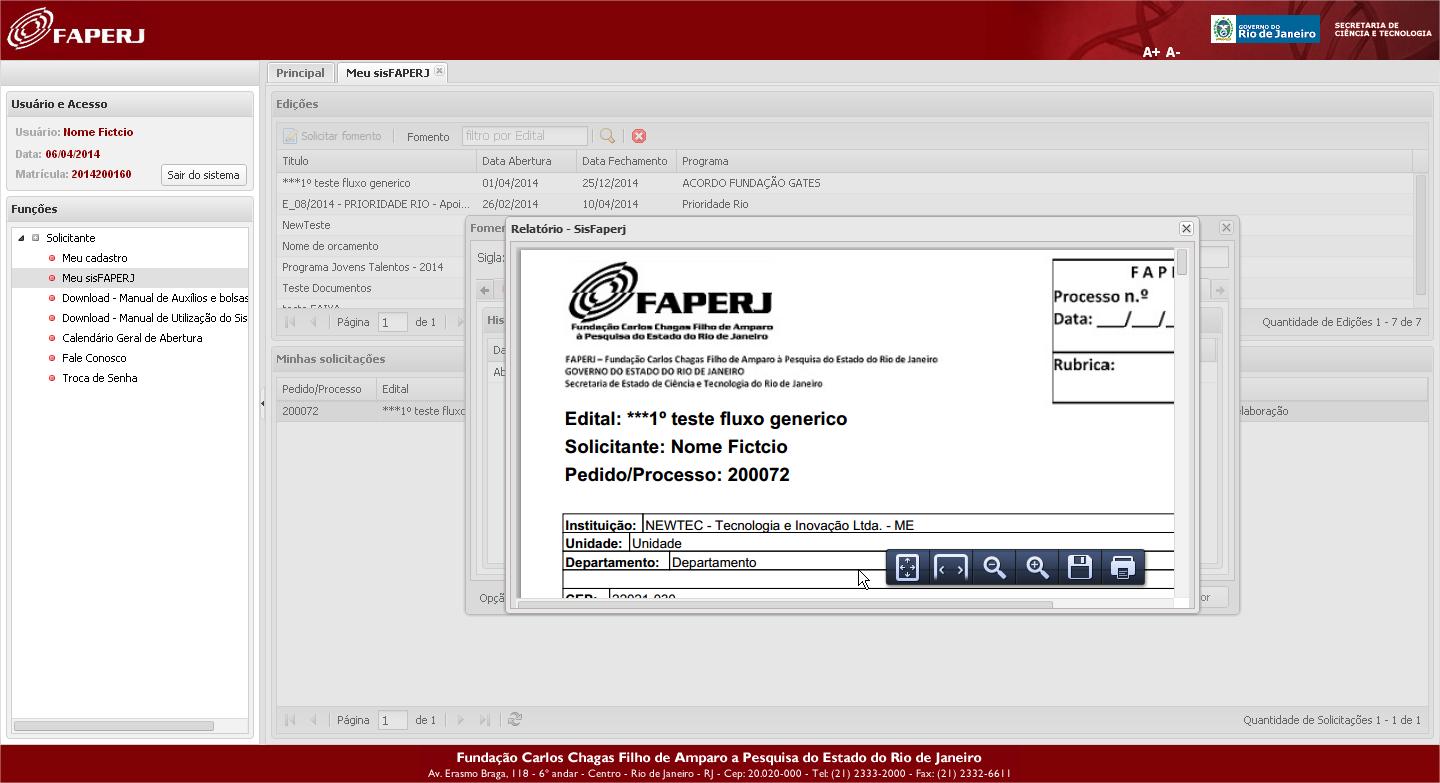Sort by Data Abertura column header
Screen dimensions: 1440x783
(x=527, y=161)
